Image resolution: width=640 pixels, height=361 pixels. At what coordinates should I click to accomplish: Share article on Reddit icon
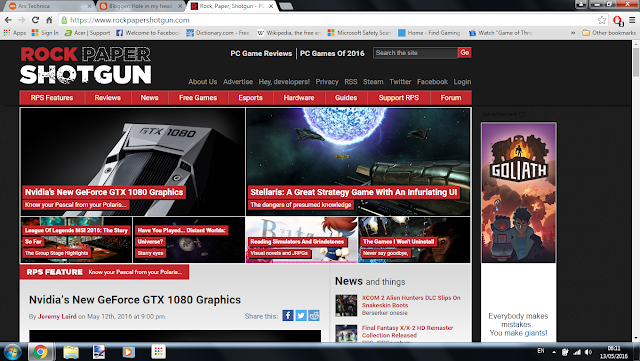(x=314, y=316)
